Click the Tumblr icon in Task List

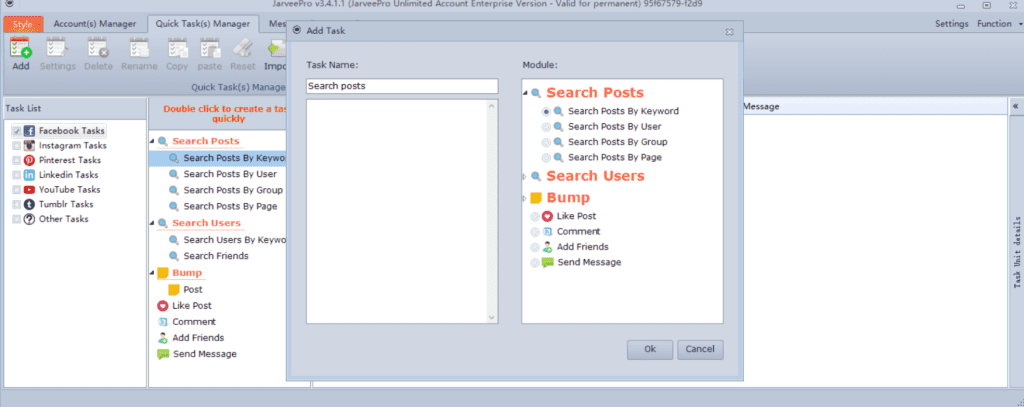[29, 204]
